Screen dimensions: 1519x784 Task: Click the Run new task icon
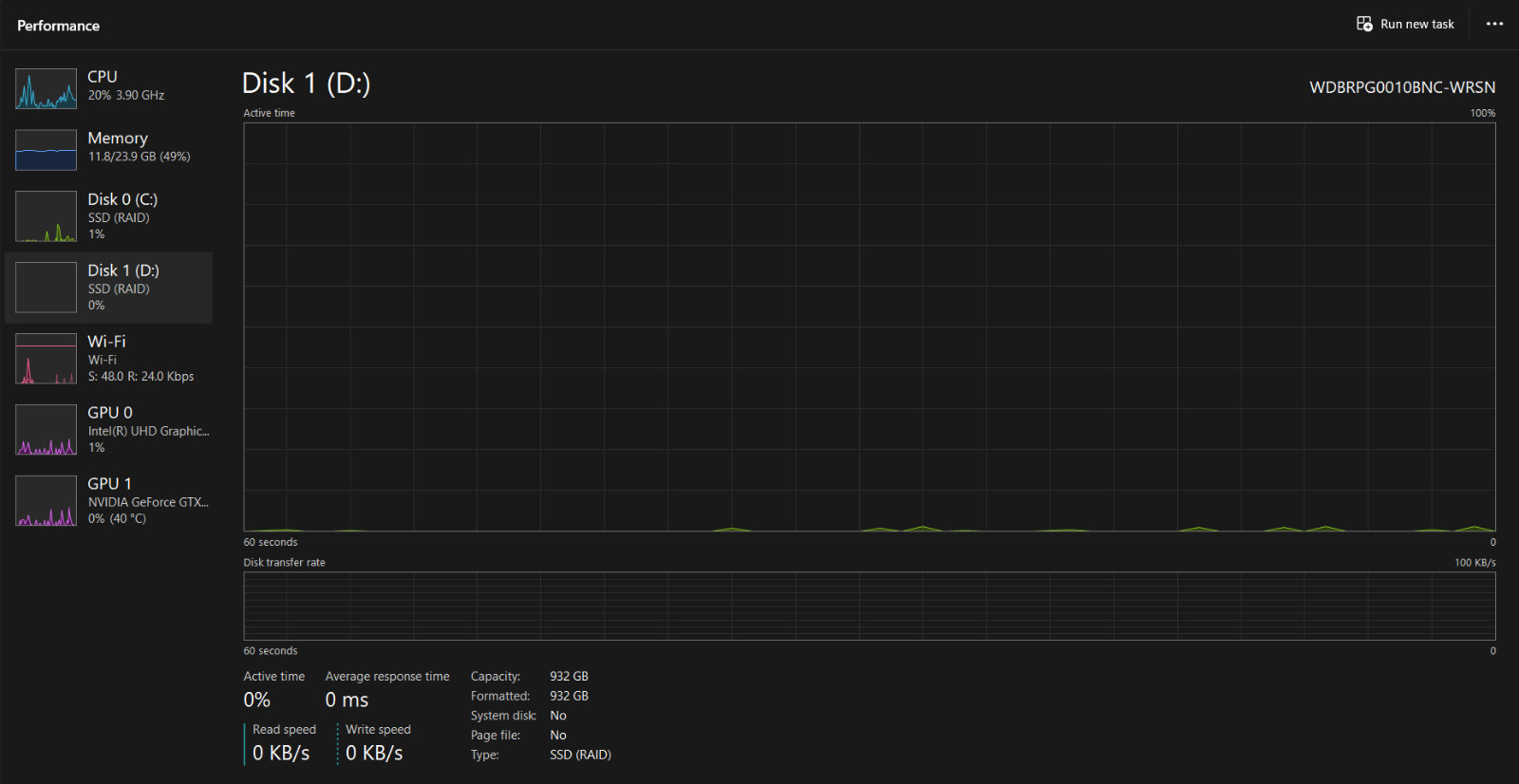pyautogui.click(x=1364, y=24)
